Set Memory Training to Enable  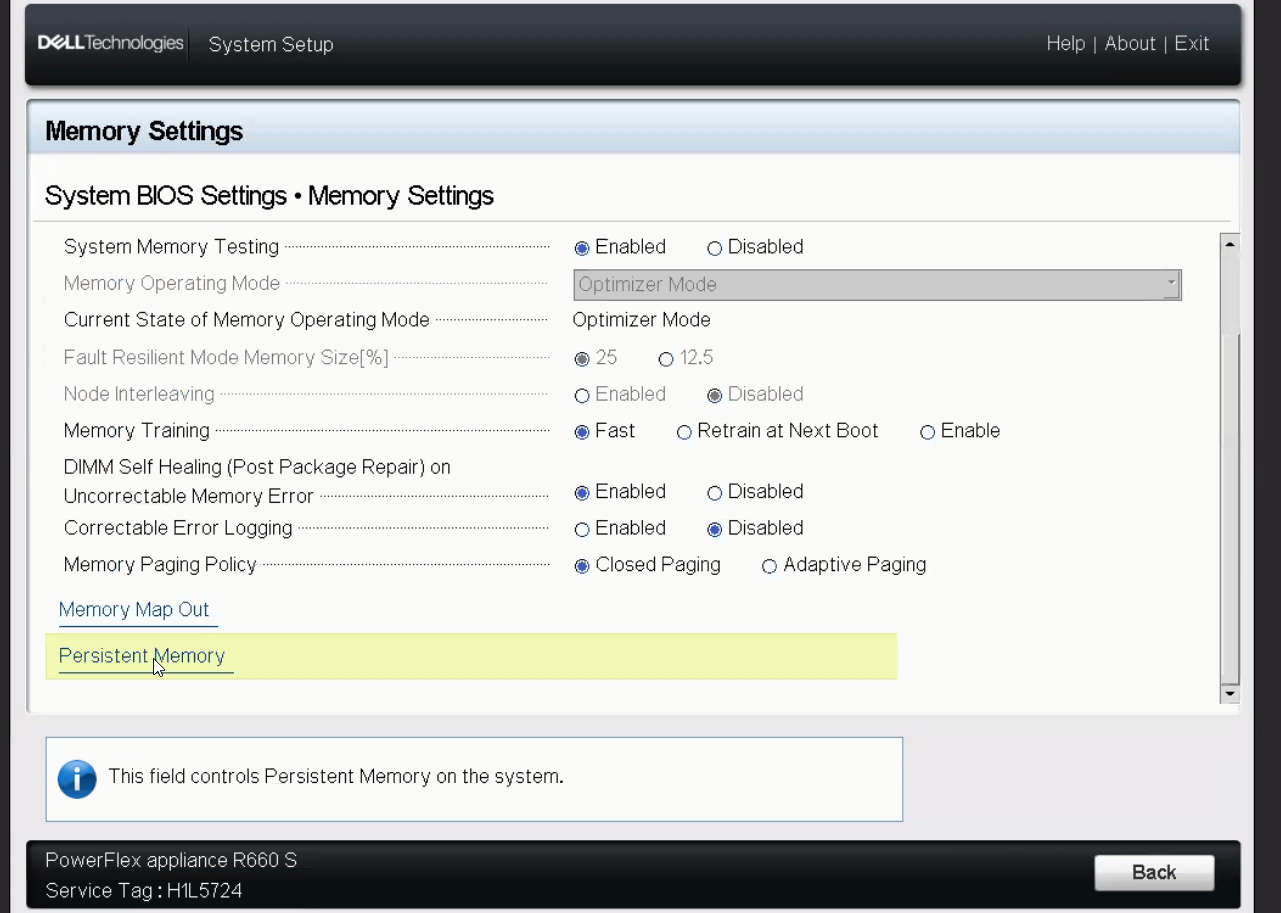pyautogui.click(x=928, y=432)
